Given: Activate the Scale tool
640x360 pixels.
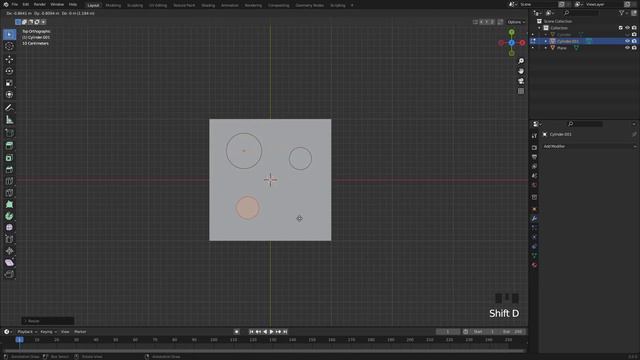Looking at the screenshot, I should [9, 83].
